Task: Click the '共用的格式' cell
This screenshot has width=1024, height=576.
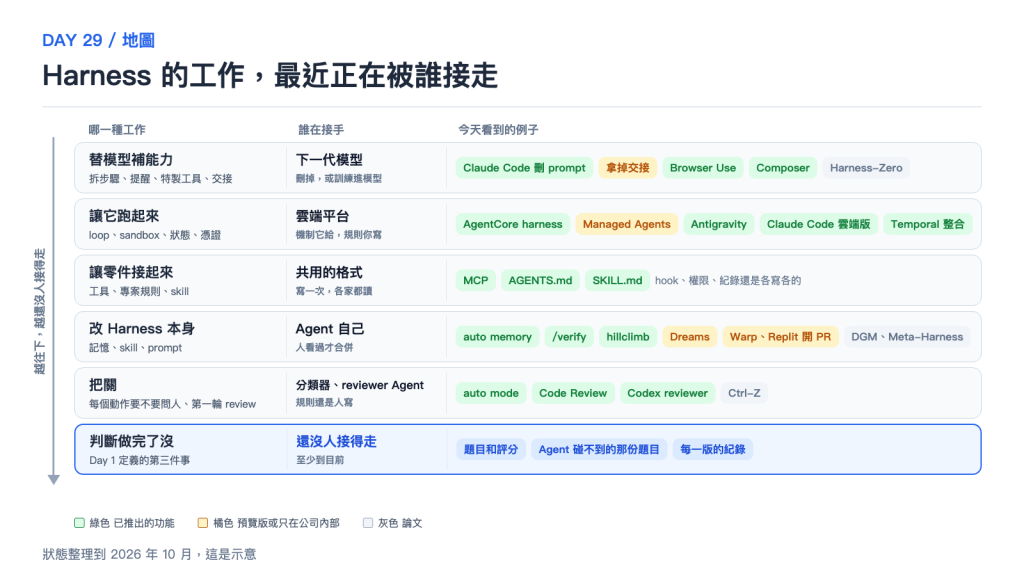Action: pos(329,272)
